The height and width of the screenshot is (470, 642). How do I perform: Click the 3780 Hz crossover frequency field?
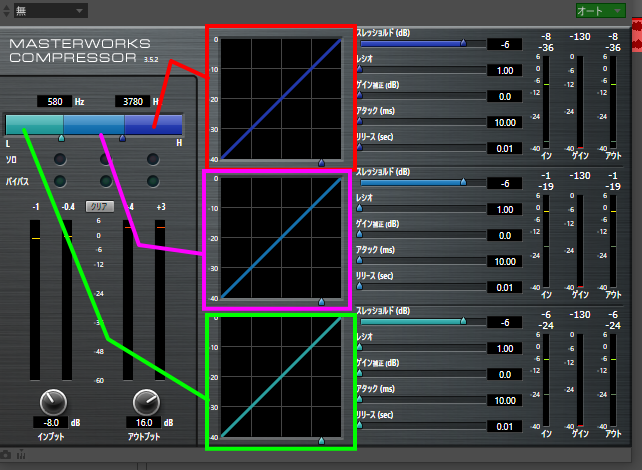(x=133, y=101)
